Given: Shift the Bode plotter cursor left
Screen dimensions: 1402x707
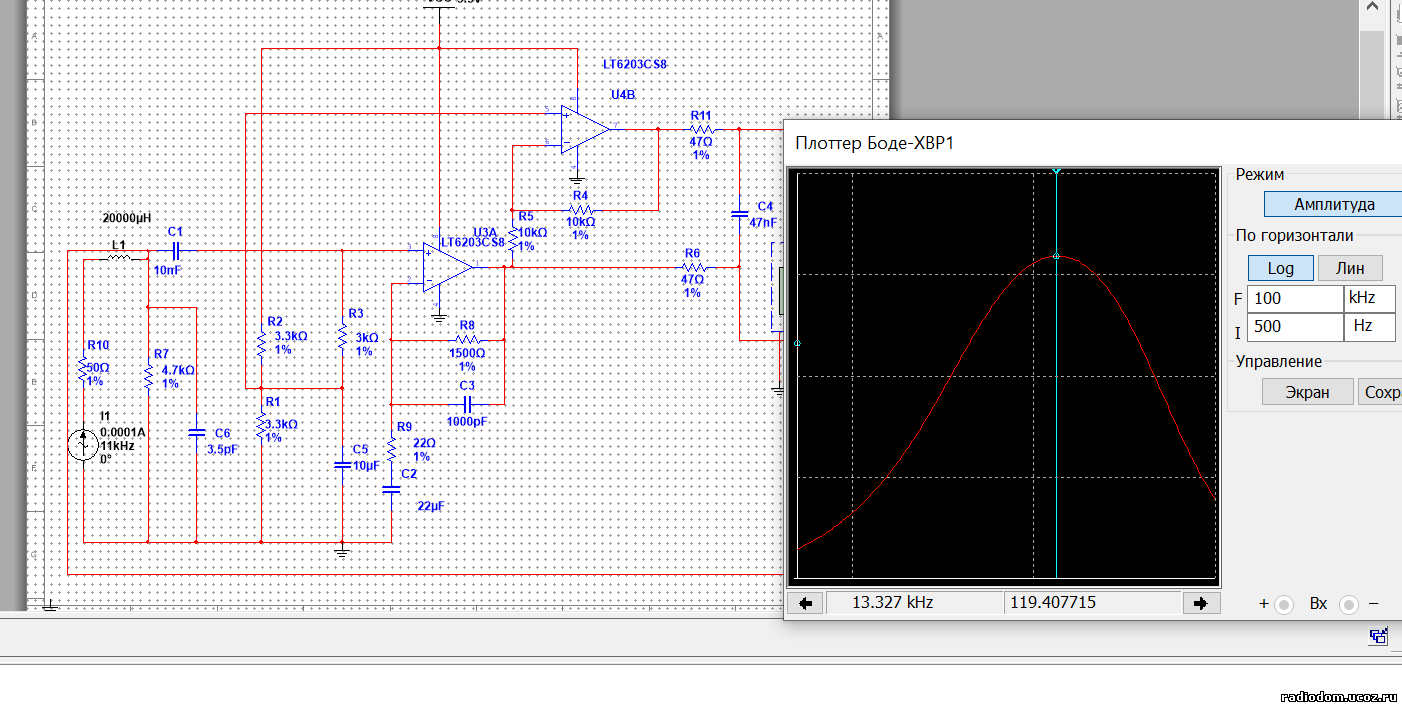Looking at the screenshot, I should (x=806, y=603).
